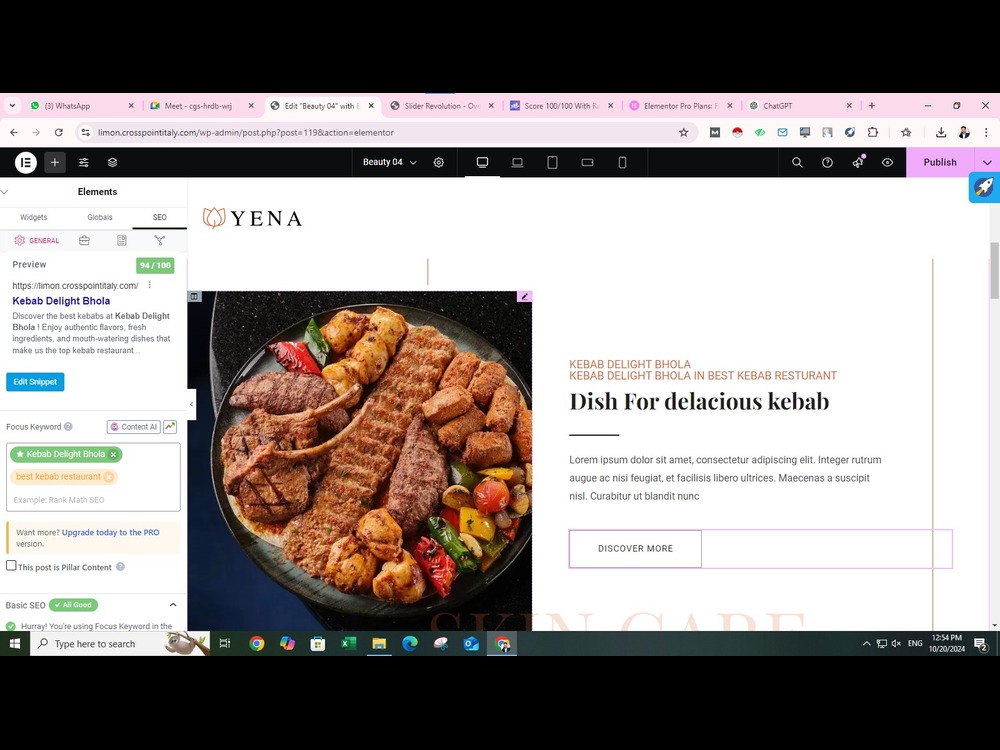Screen dimensions: 1000x750
Task: Click the Publish button
Action: (x=940, y=163)
